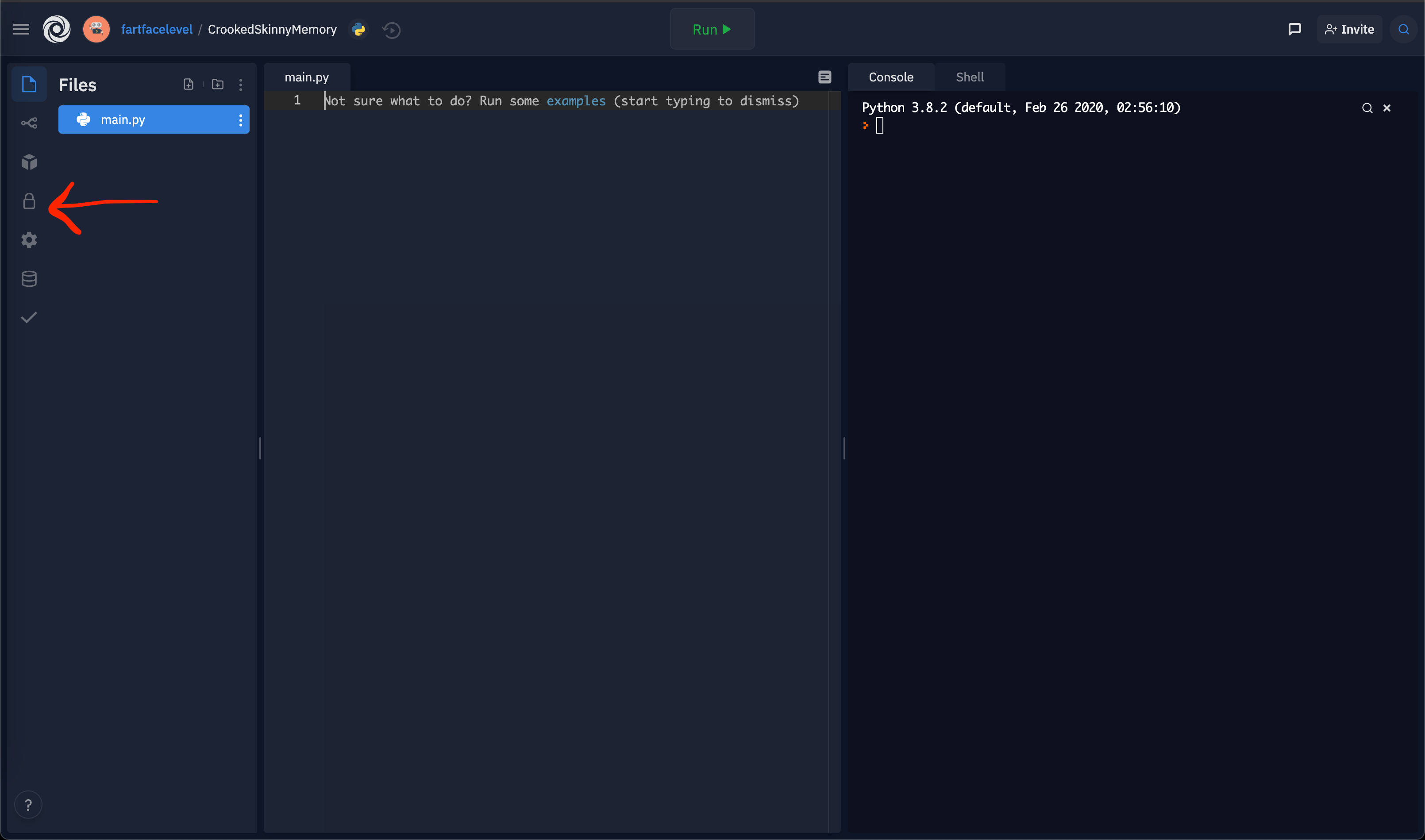Image resolution: width=1425 pixels, height=840 pixels.
Task: Open the help question mark button
Action: coord(28,804)
